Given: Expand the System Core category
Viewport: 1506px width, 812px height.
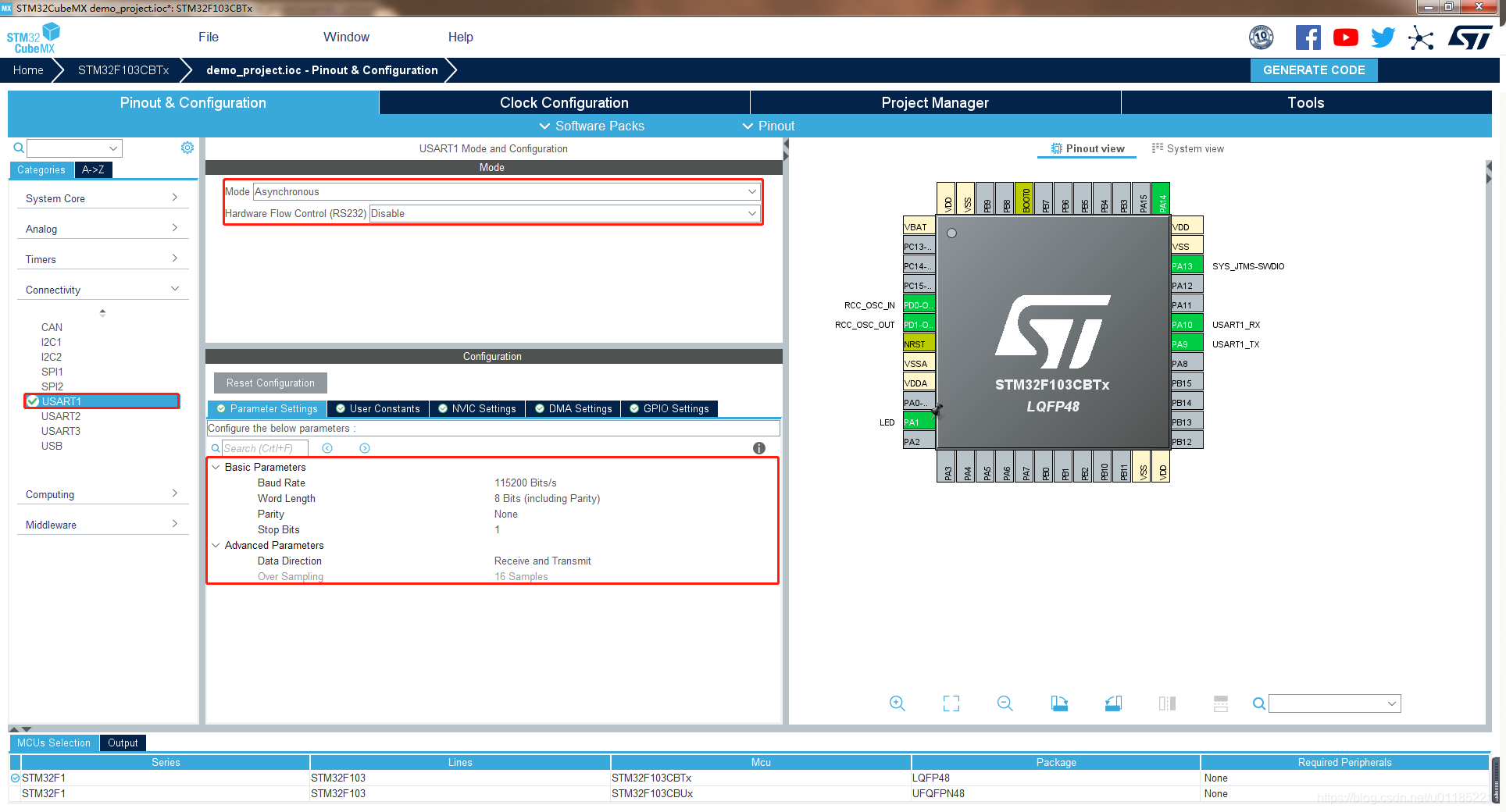Looking at the screenshot, I should 102,198.
